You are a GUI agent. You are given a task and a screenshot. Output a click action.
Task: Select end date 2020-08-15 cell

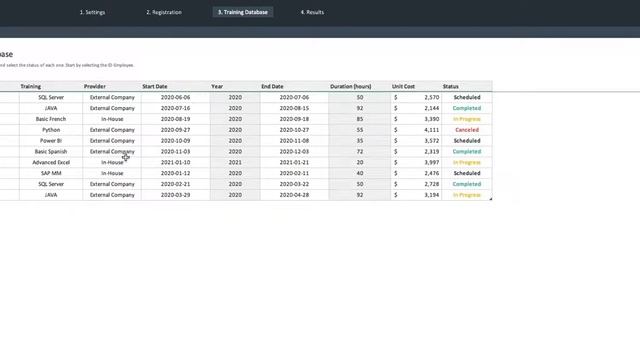point(294,108)
